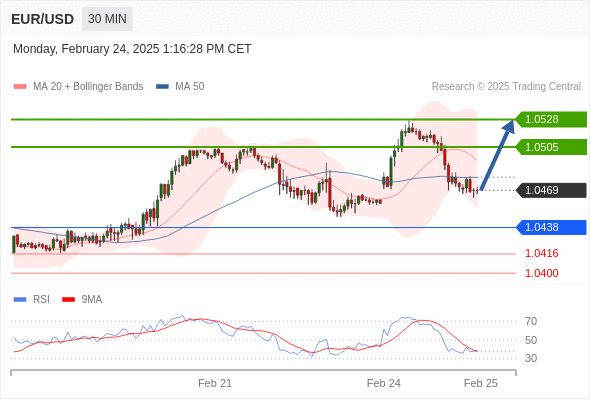Click the EUR/USD pair title
This screenshot has height=400, width=590.
[x=43, y=19]
